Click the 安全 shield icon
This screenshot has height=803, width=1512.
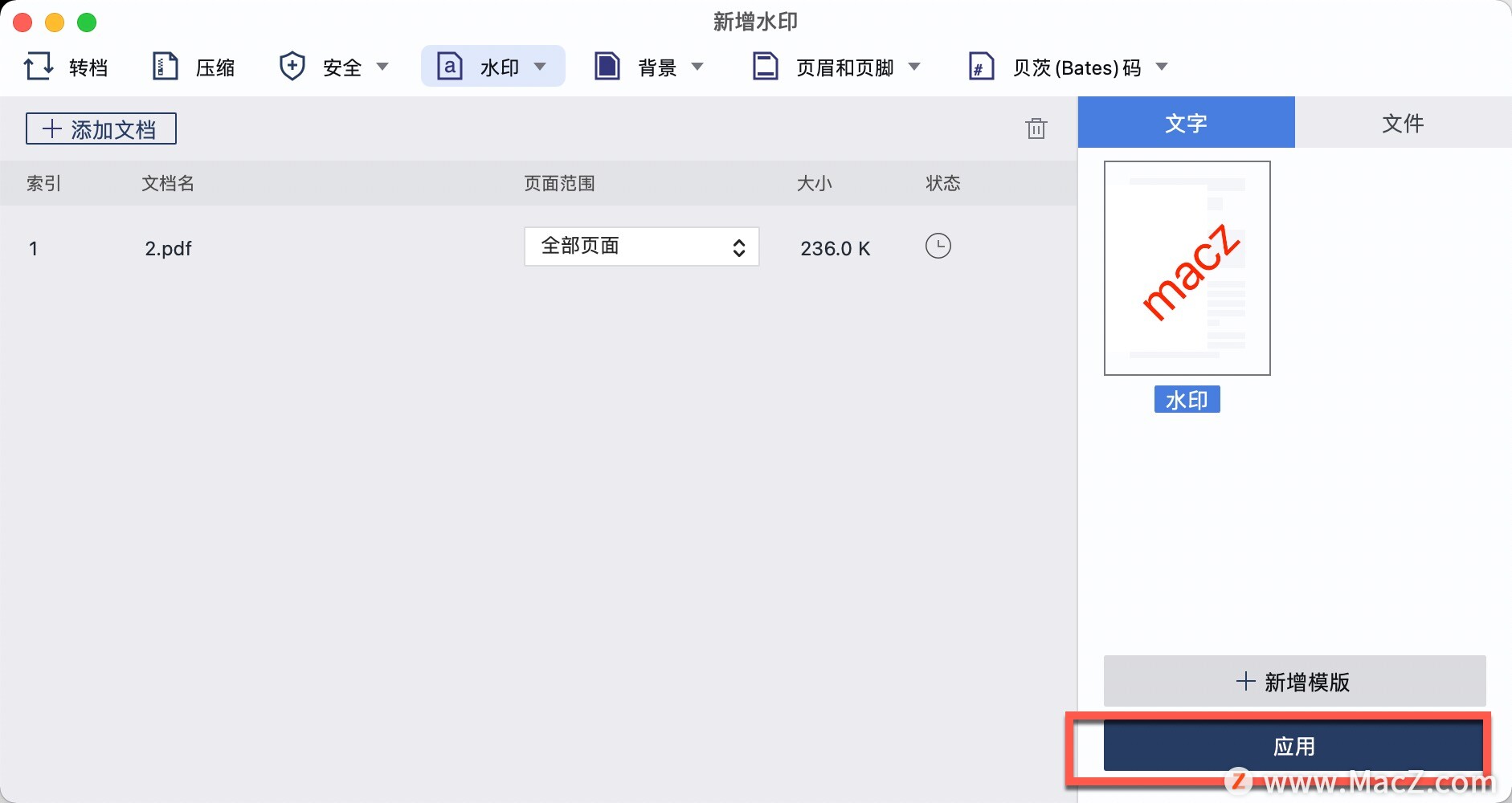pos(292,67)
